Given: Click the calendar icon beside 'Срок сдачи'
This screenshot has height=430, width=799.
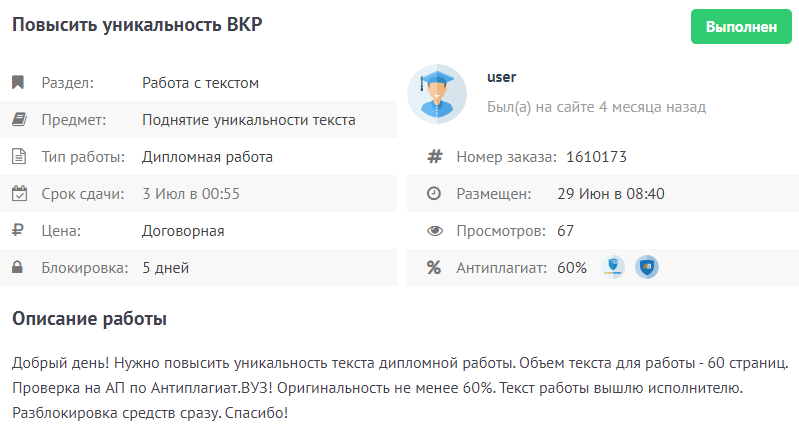Looking at the screenshot, I should coord(18,194).
